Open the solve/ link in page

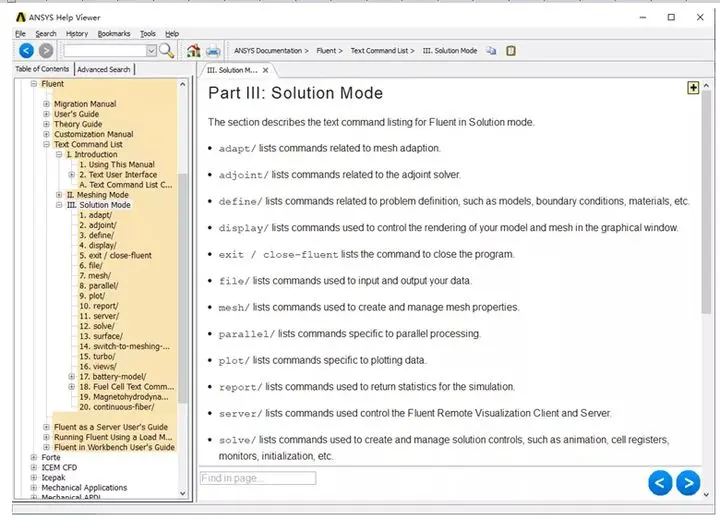[x=237, y=440]
